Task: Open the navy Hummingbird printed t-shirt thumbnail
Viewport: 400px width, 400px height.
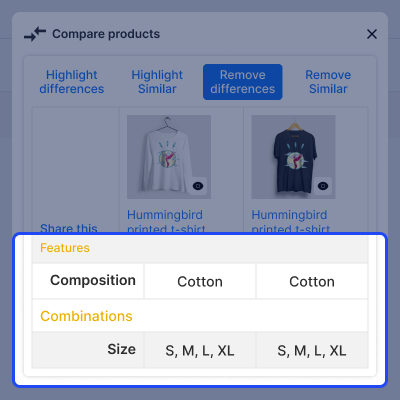Action: click(x=293, y=157)
